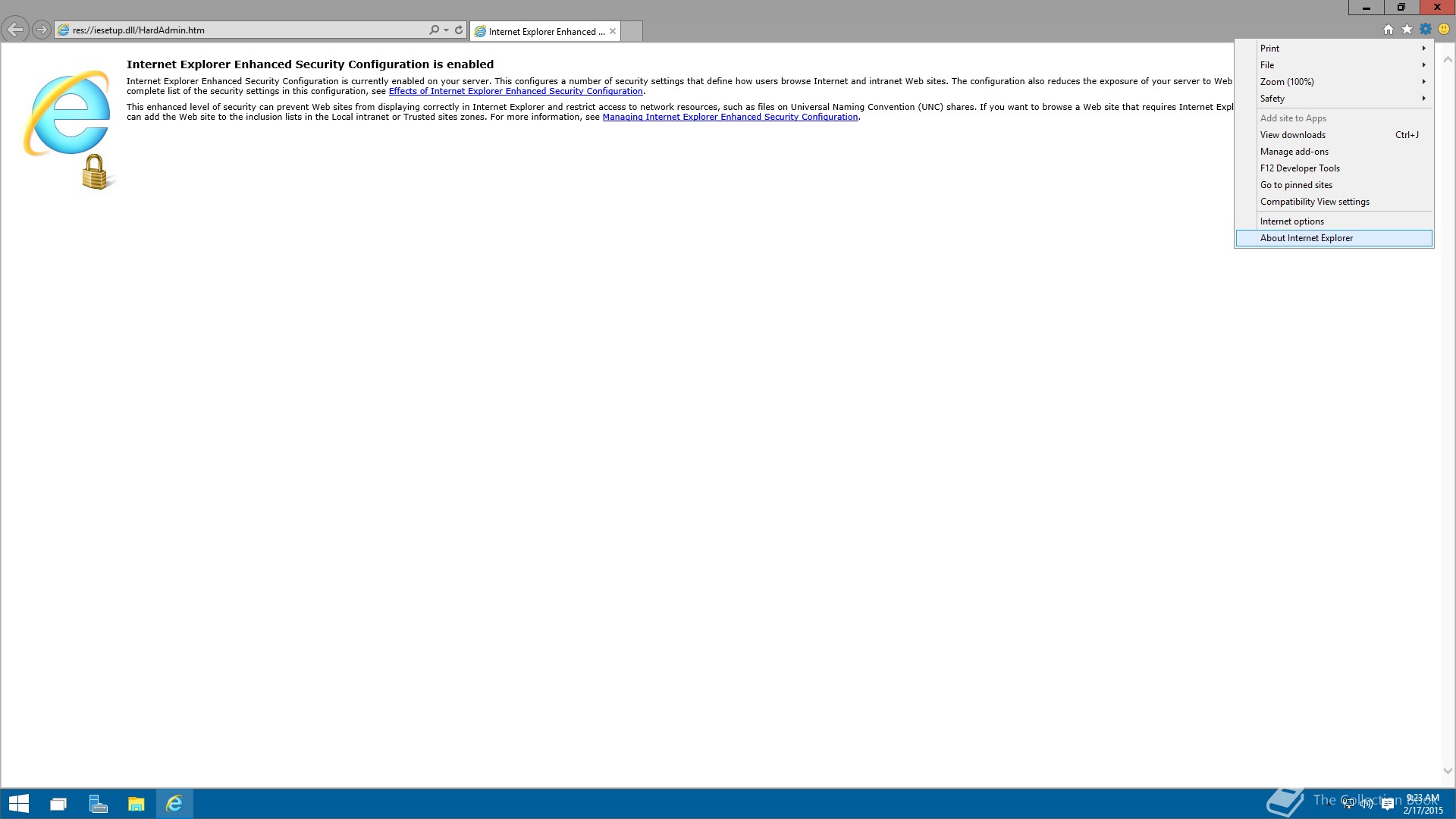Click the browser Forward arrow button
This screenshot has width=1456, height=819.
pos(42,30)
